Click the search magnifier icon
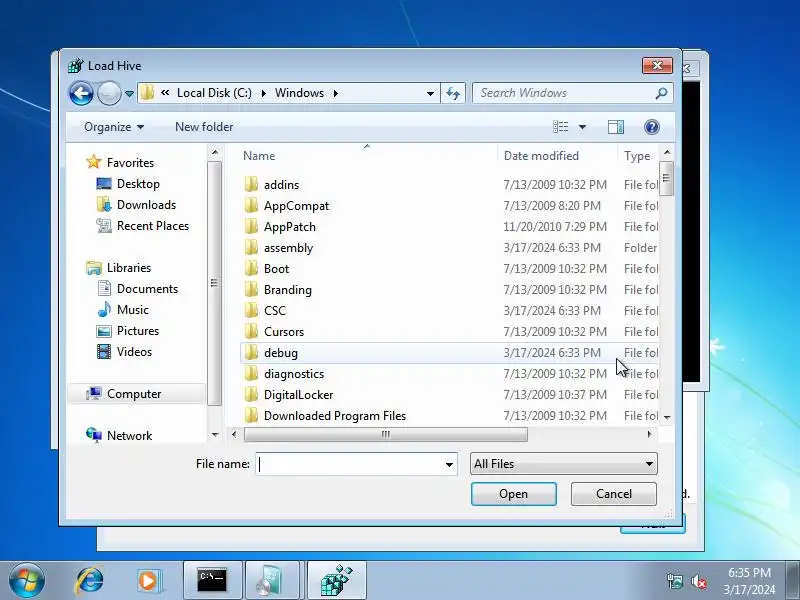Viewport: 800px width, 600px height. (x=661, y=93)
